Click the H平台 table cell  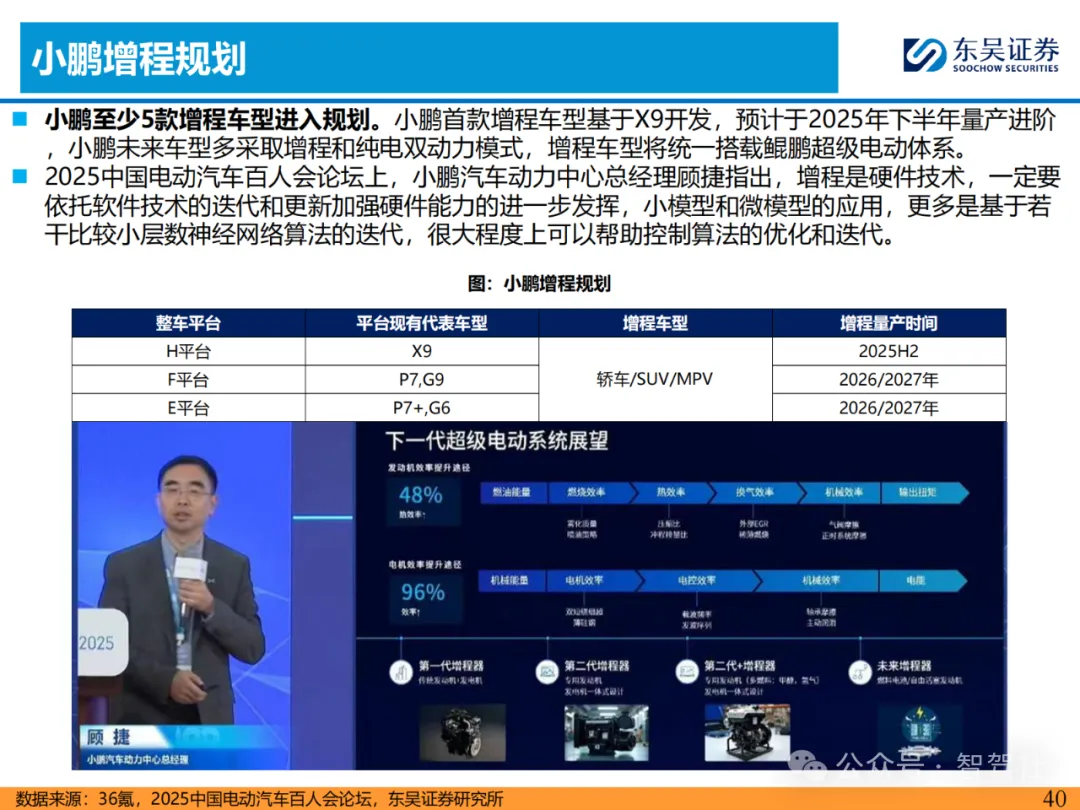click(x=188, y=351)
